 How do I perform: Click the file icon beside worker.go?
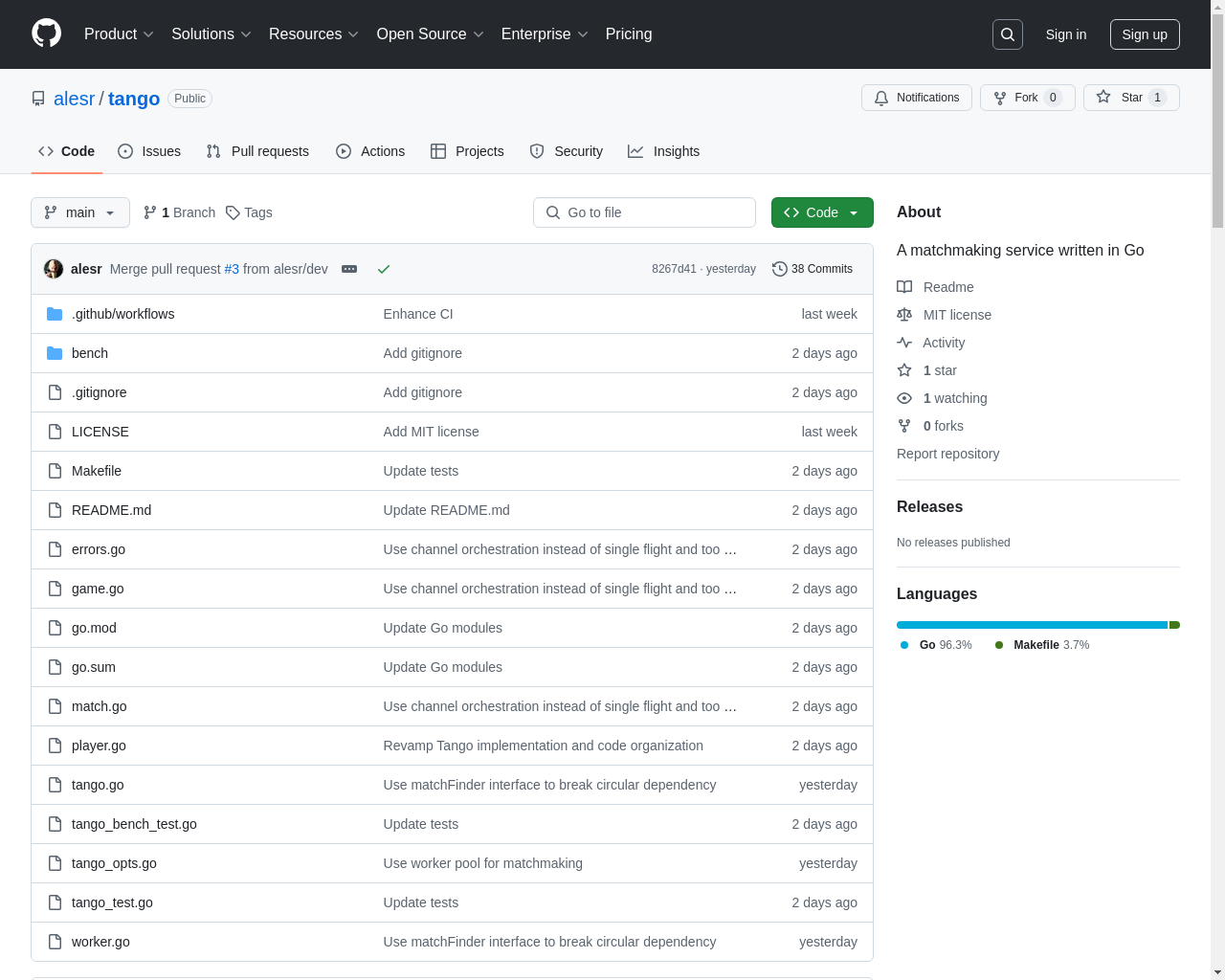click(x=55, y=942)
